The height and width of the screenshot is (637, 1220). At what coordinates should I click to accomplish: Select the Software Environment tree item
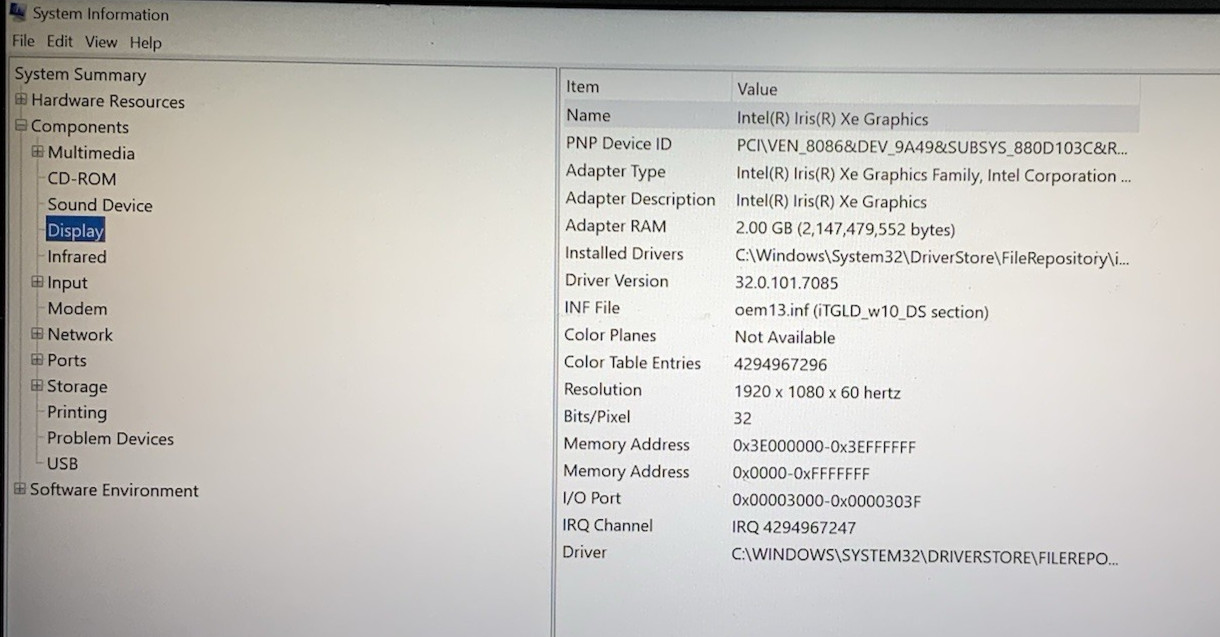pyautogui.click(x=114, y=490)
